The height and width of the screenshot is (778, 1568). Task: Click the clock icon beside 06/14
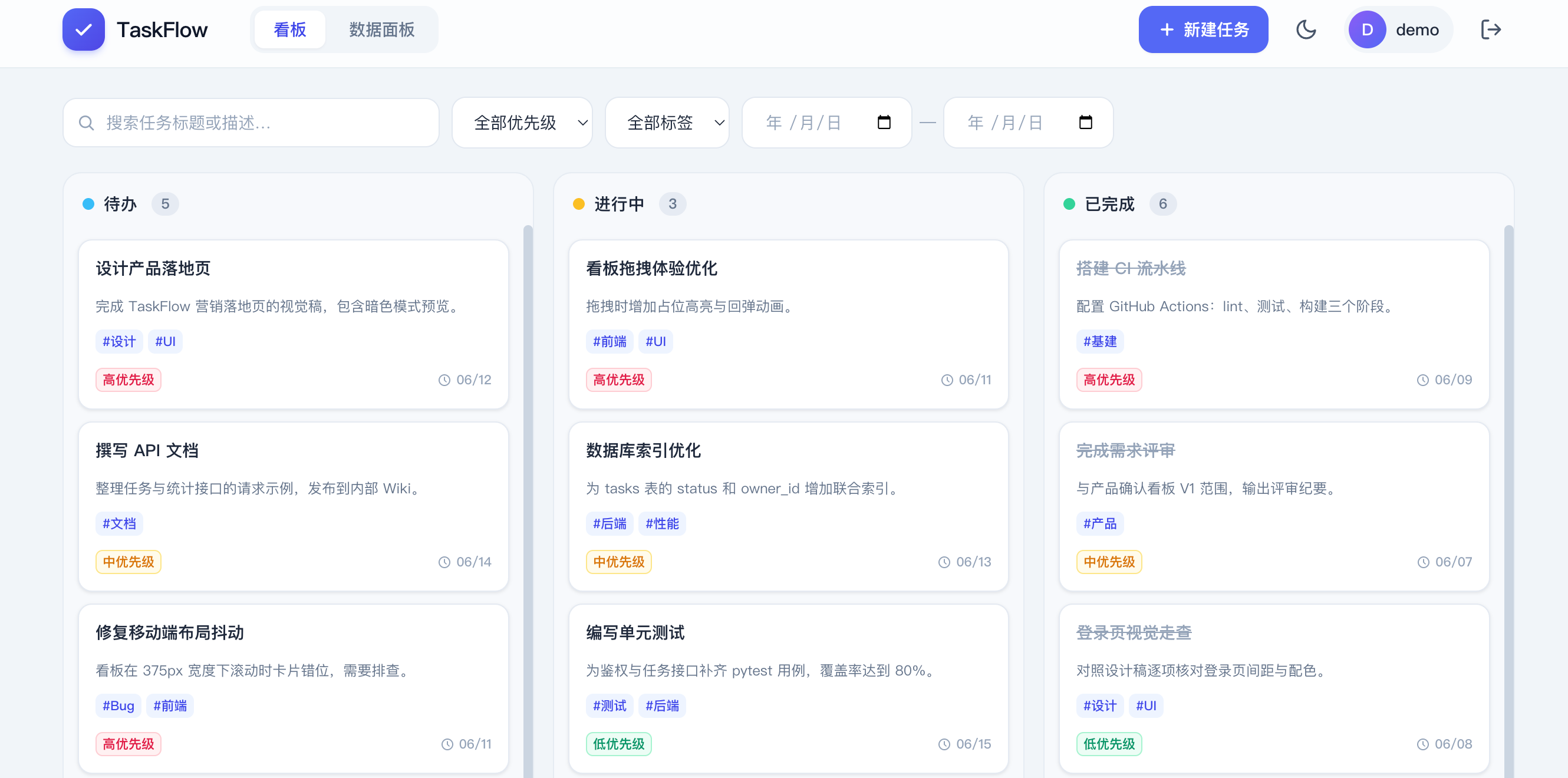click(x=444, y=562)
